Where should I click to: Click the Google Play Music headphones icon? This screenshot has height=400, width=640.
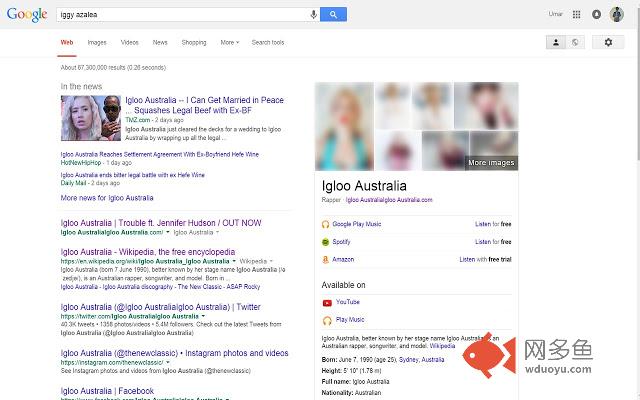pos(325,224)
